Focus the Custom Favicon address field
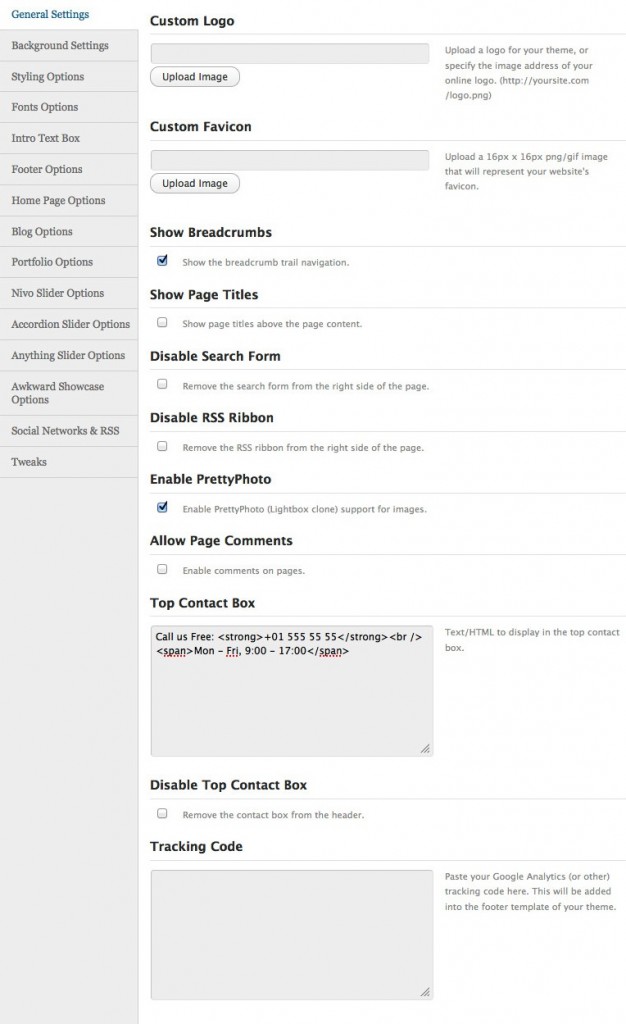Image resolution: width=626 pixels, height=1024 pixels. 290,160
